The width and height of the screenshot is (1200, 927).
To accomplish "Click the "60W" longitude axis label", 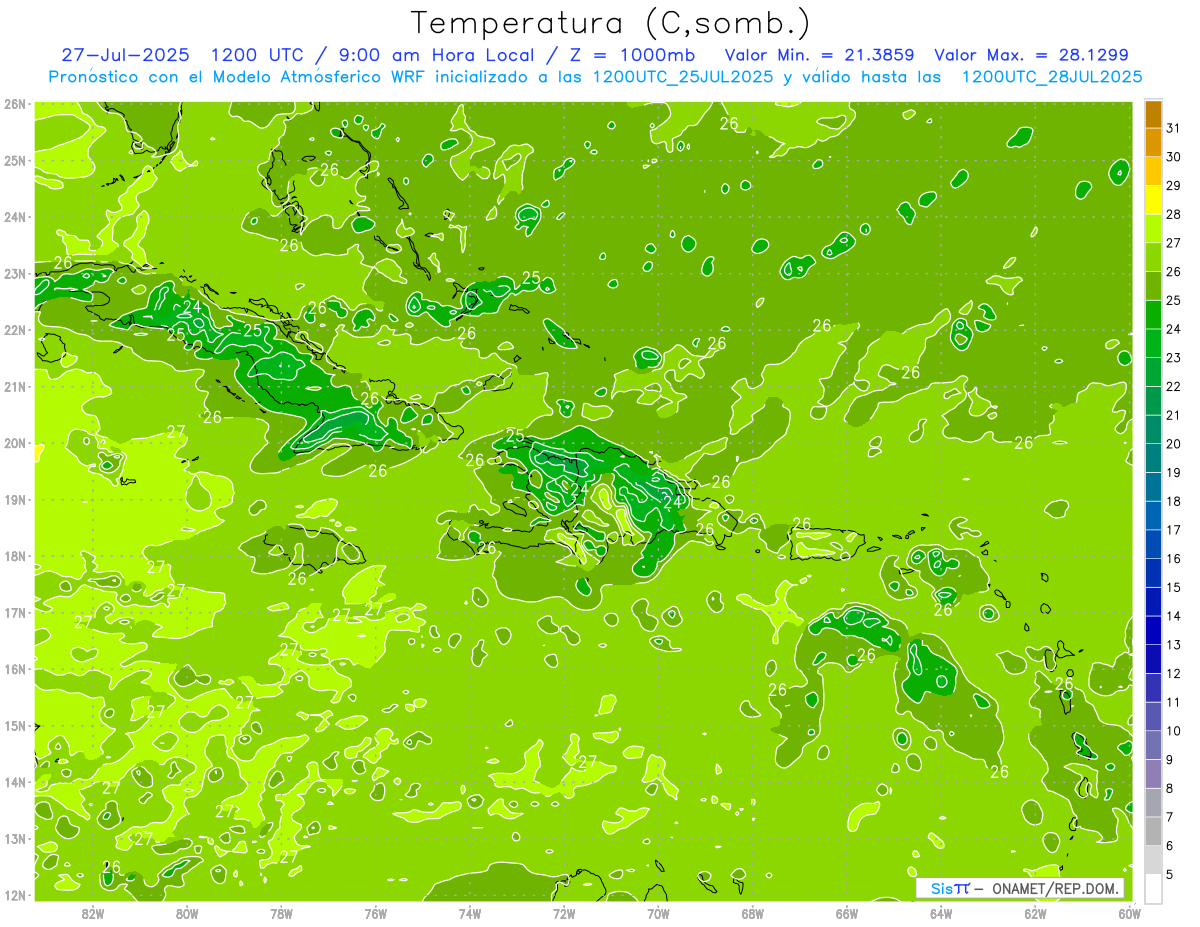I will point(1129,913).
